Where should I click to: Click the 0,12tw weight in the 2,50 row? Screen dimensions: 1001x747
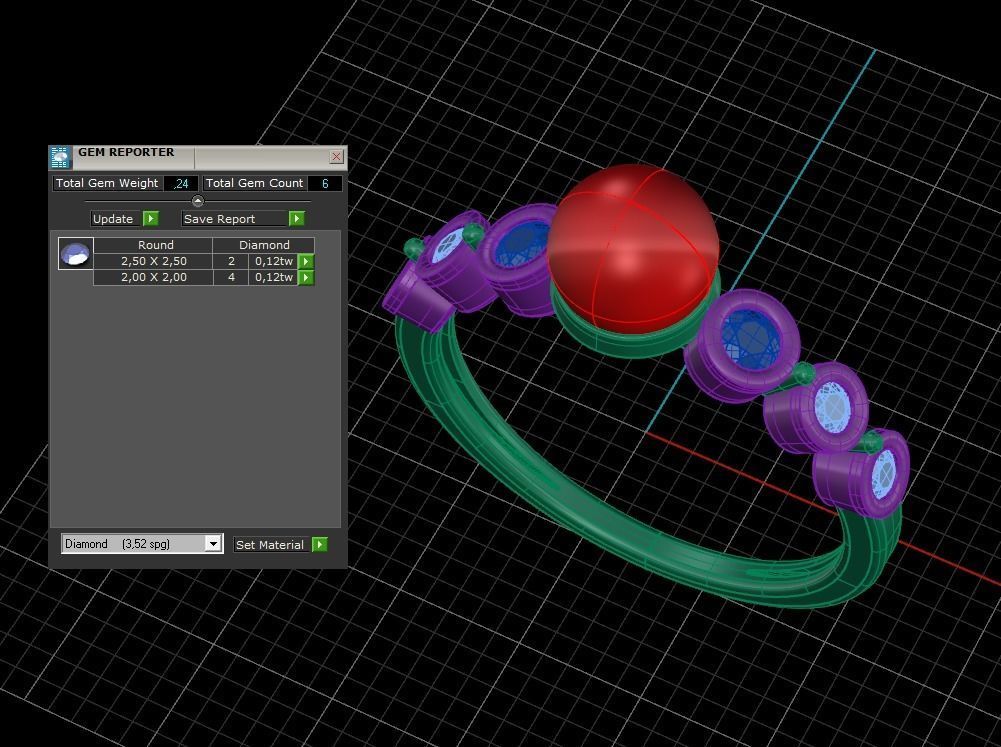(274, 261)
